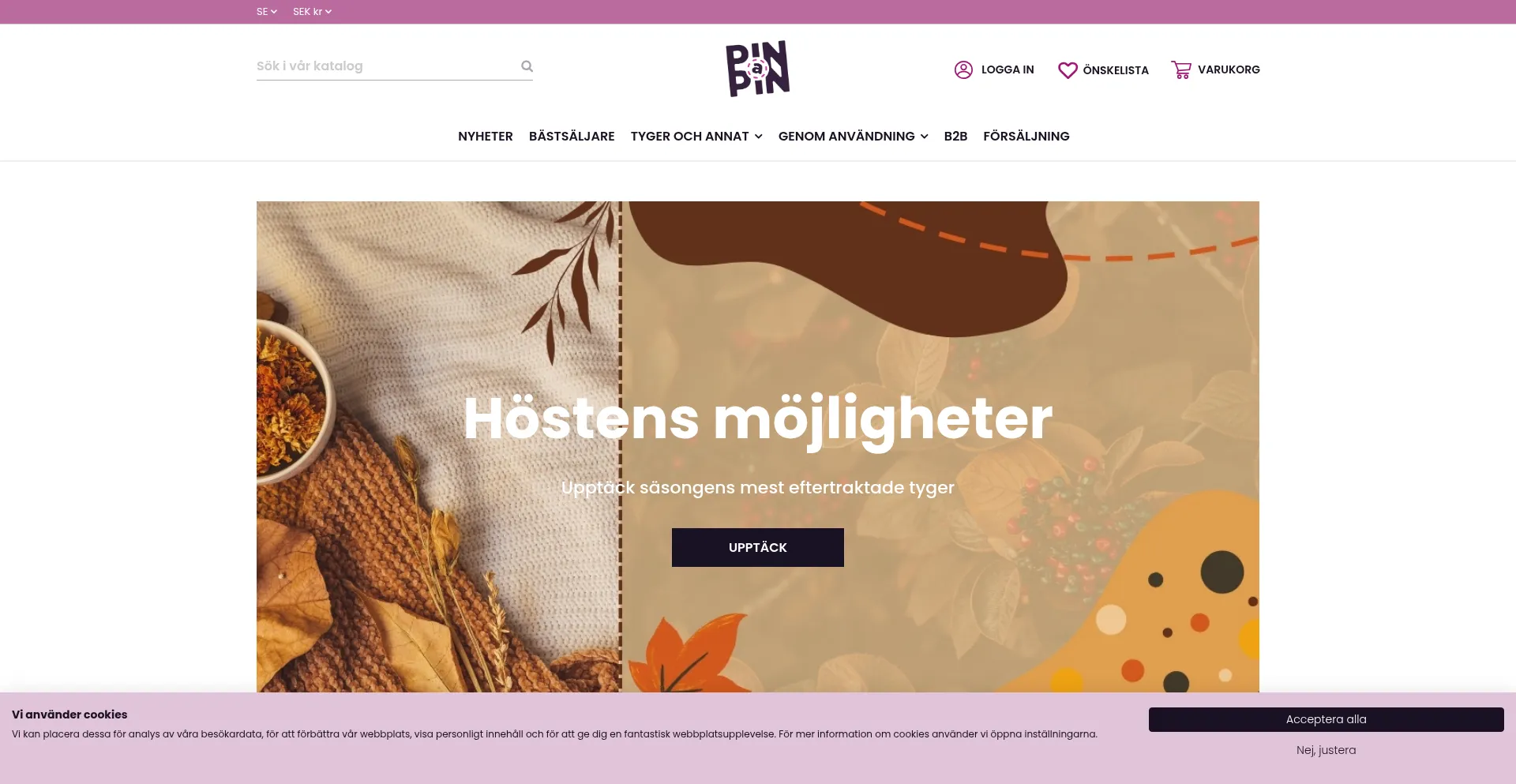Open the Önskelista link
1516x784 pixels.
(x=1116, y=70)
